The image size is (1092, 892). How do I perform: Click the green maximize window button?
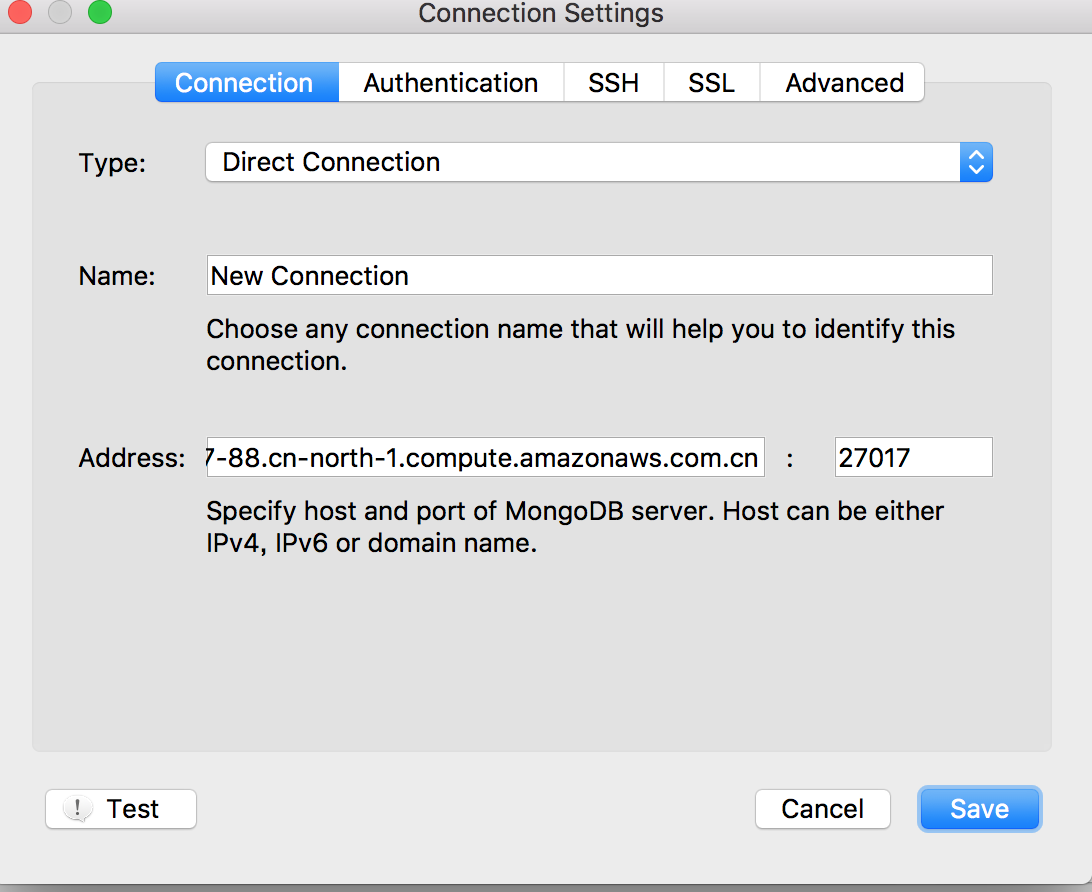[99, 13]
